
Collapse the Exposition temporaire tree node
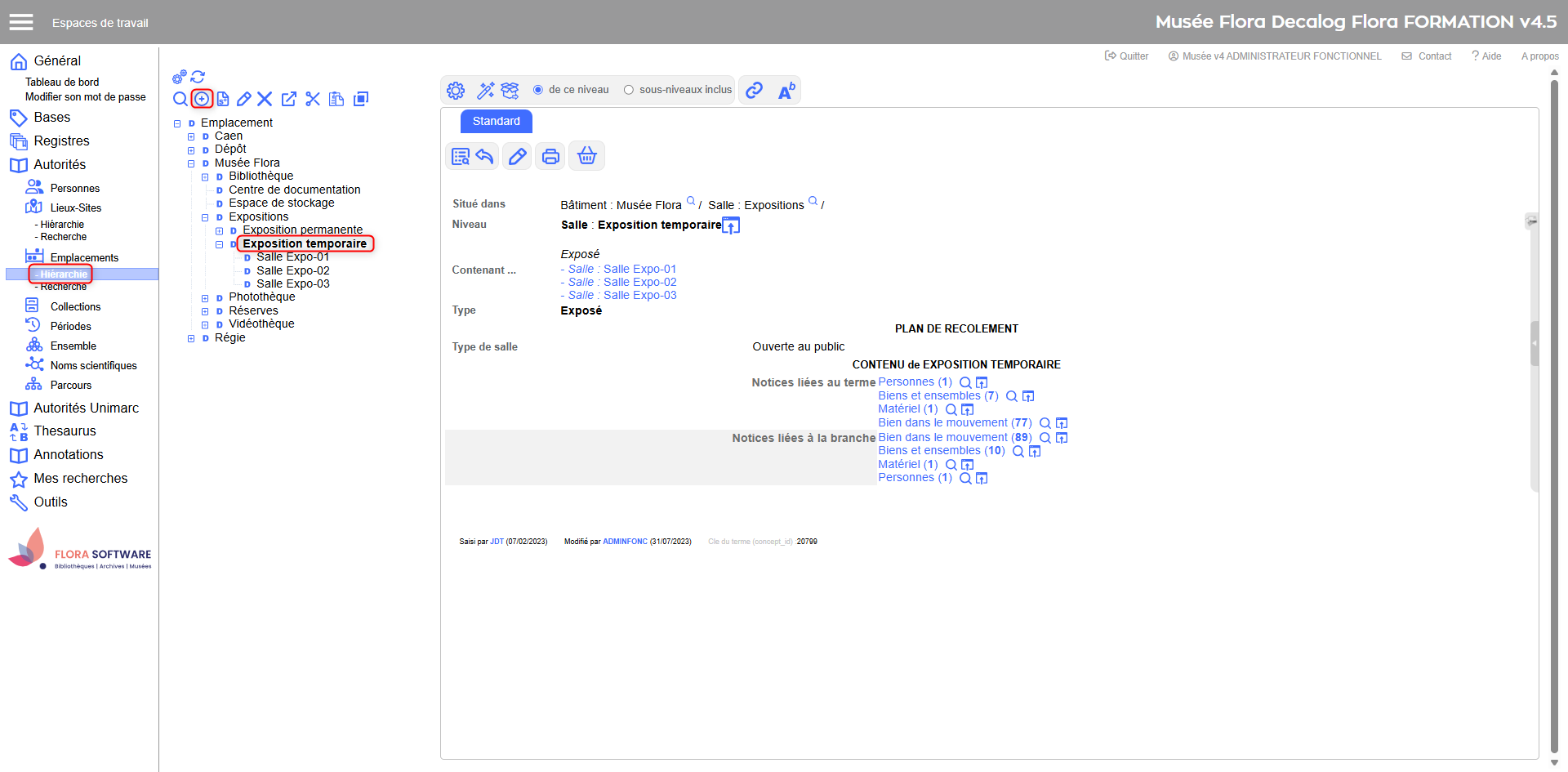pyautogui.click(x=219, y=244)
